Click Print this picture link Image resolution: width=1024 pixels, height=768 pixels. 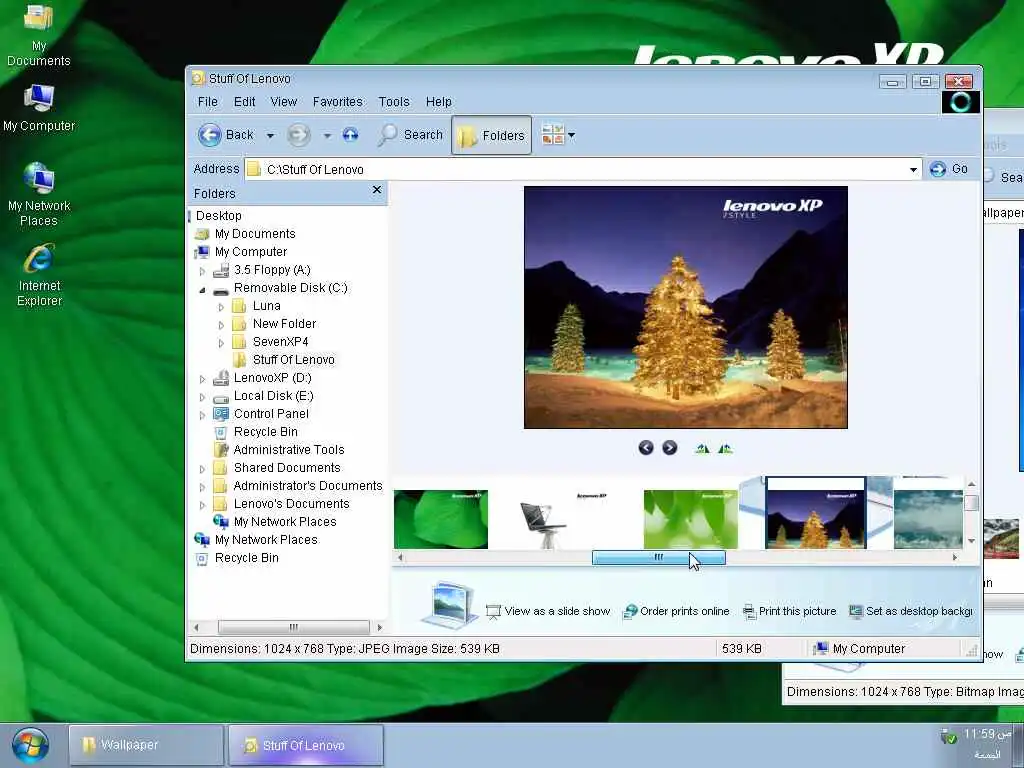[x=790, y=611]
